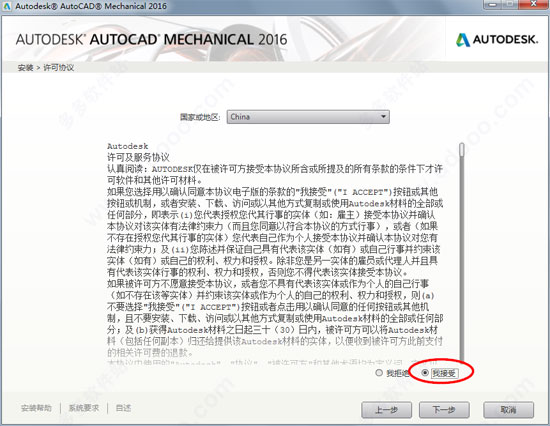Viewport: 550px width, 426px height.
Task: Close the installer window
Action: pyautogui.click(x=535, y=5)
